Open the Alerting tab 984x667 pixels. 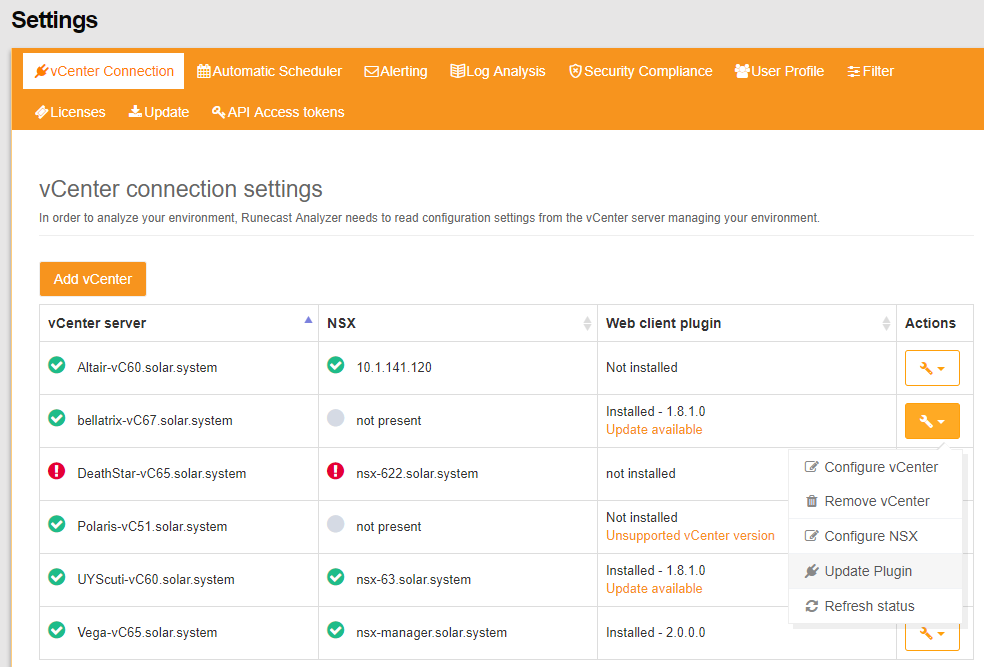tap(395, 71)
